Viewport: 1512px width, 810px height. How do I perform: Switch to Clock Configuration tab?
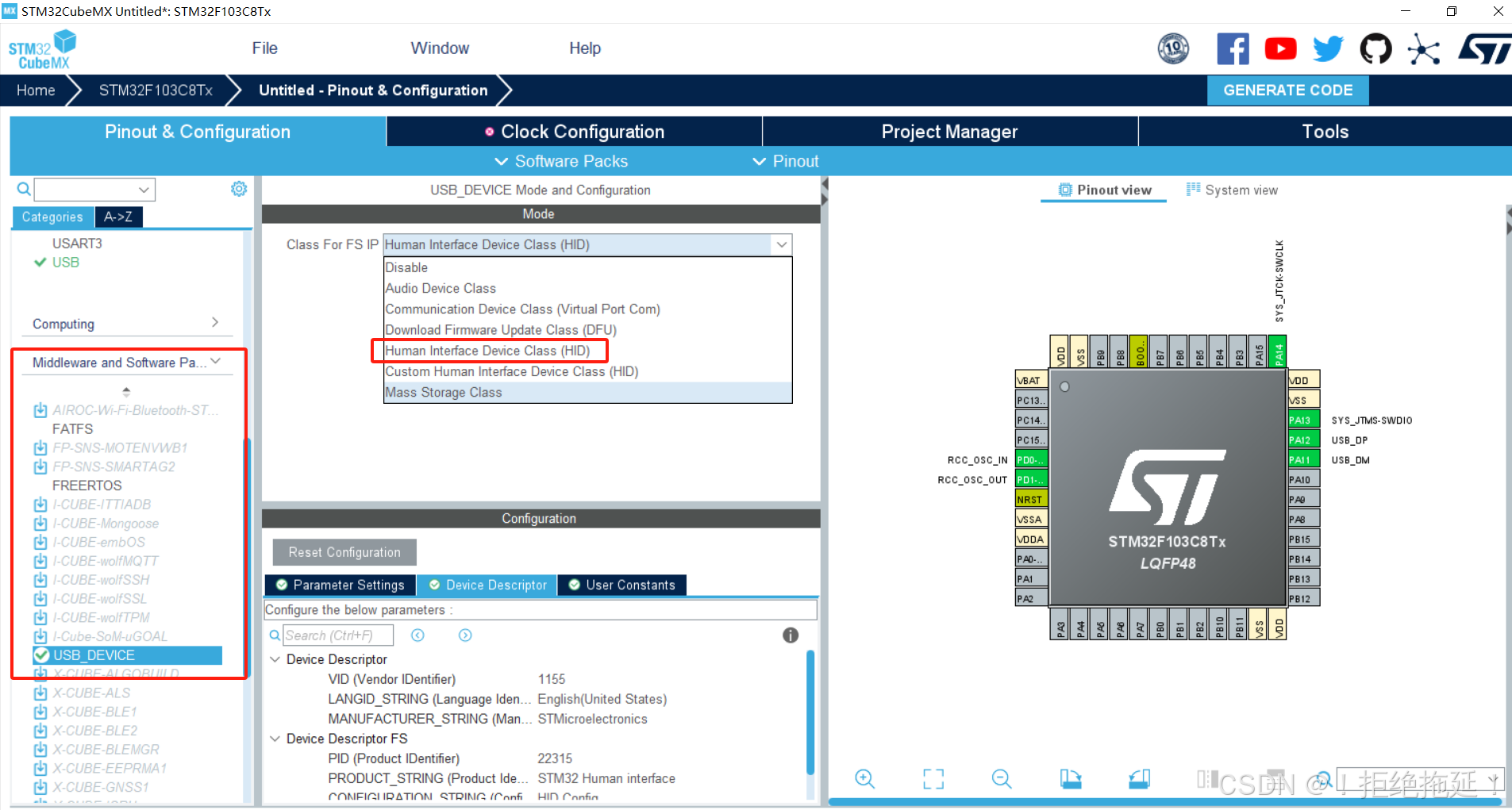[575, 132]
